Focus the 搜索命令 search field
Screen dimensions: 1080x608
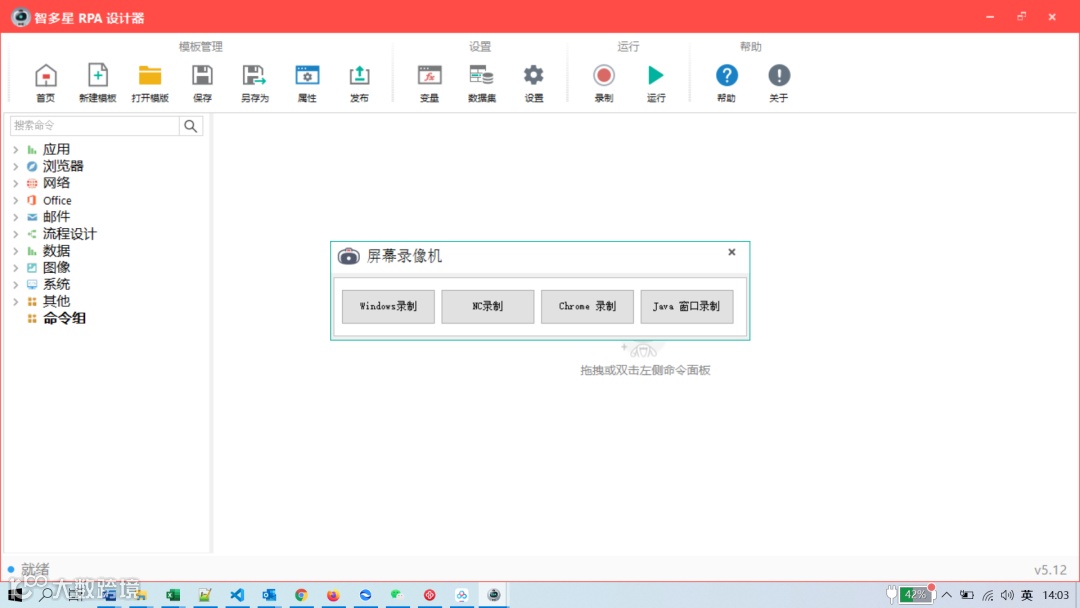[95, 126]
